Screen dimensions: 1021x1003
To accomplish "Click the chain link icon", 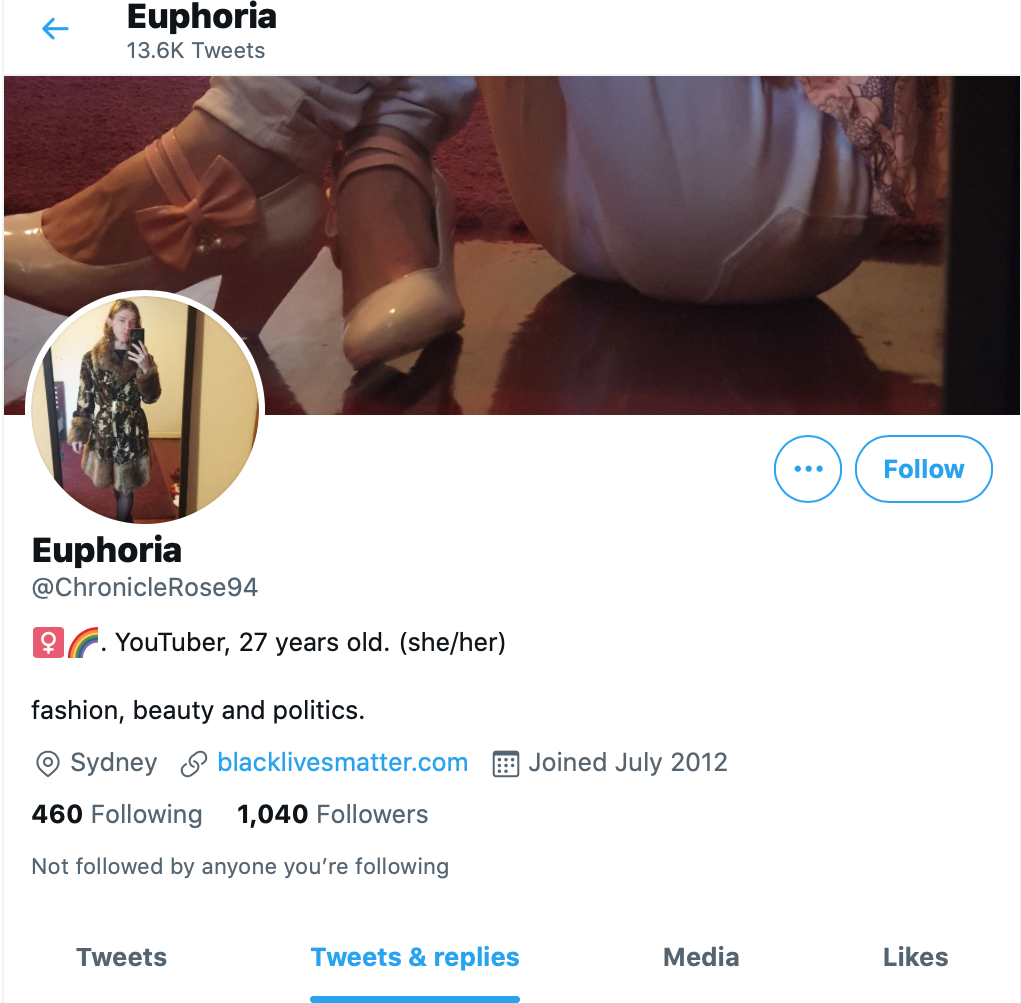I will 194,763.
